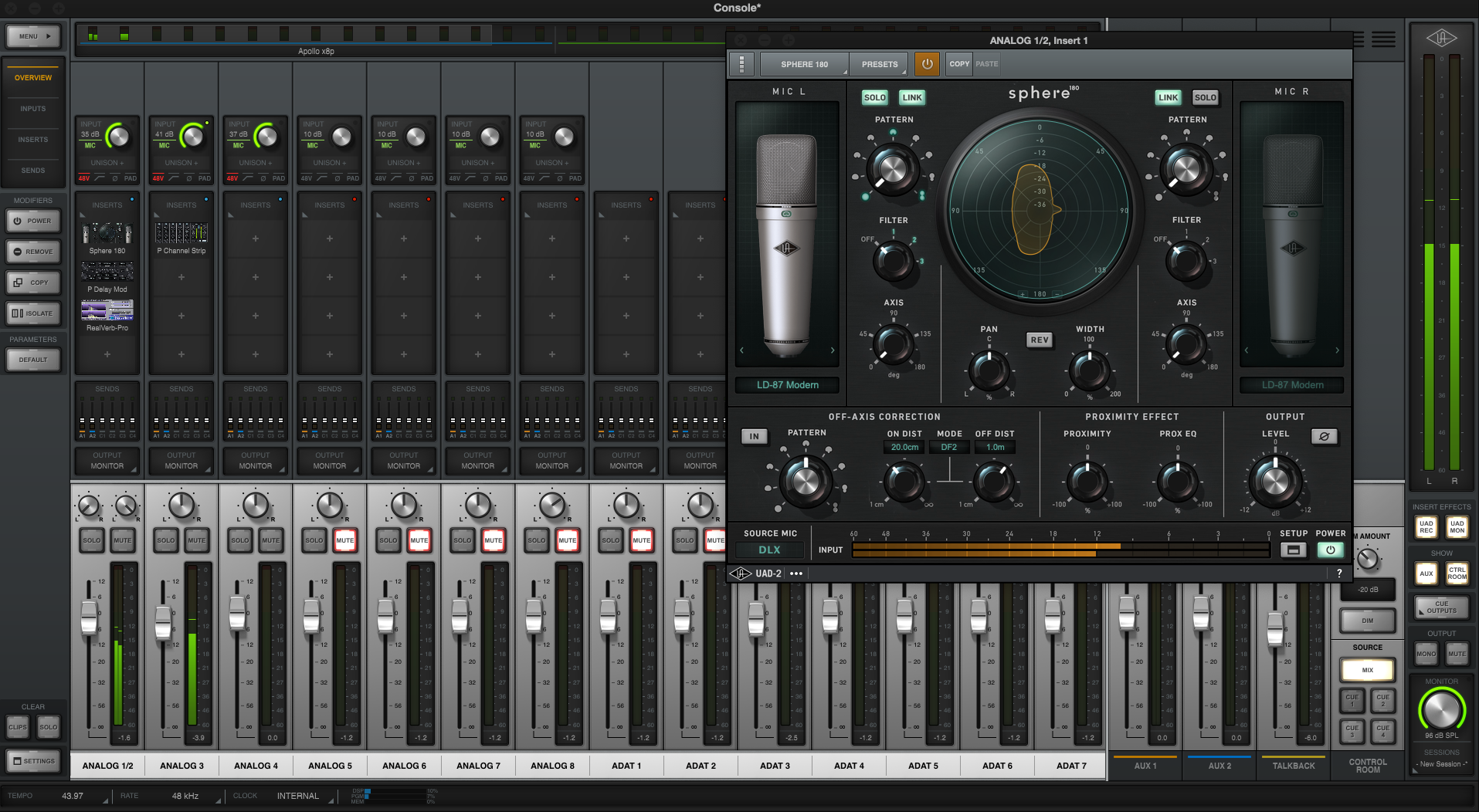Image resolution: width=1479 pixels, height=812 pixels.
Task: Click the DLX source mic button
Action: 769,550
